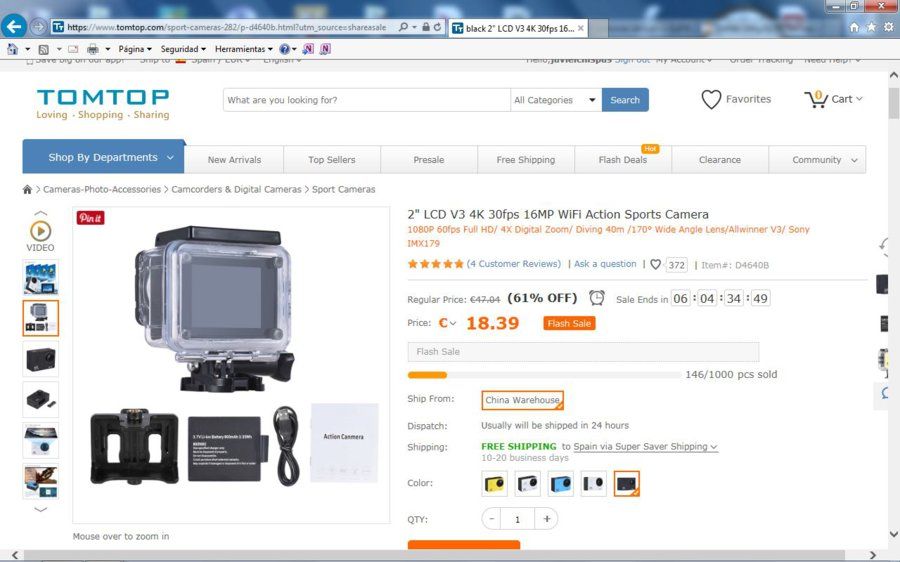Open browser settings gear icon
Screen dimensions: 900x562
pyautogui.click(x=889, y=28)
